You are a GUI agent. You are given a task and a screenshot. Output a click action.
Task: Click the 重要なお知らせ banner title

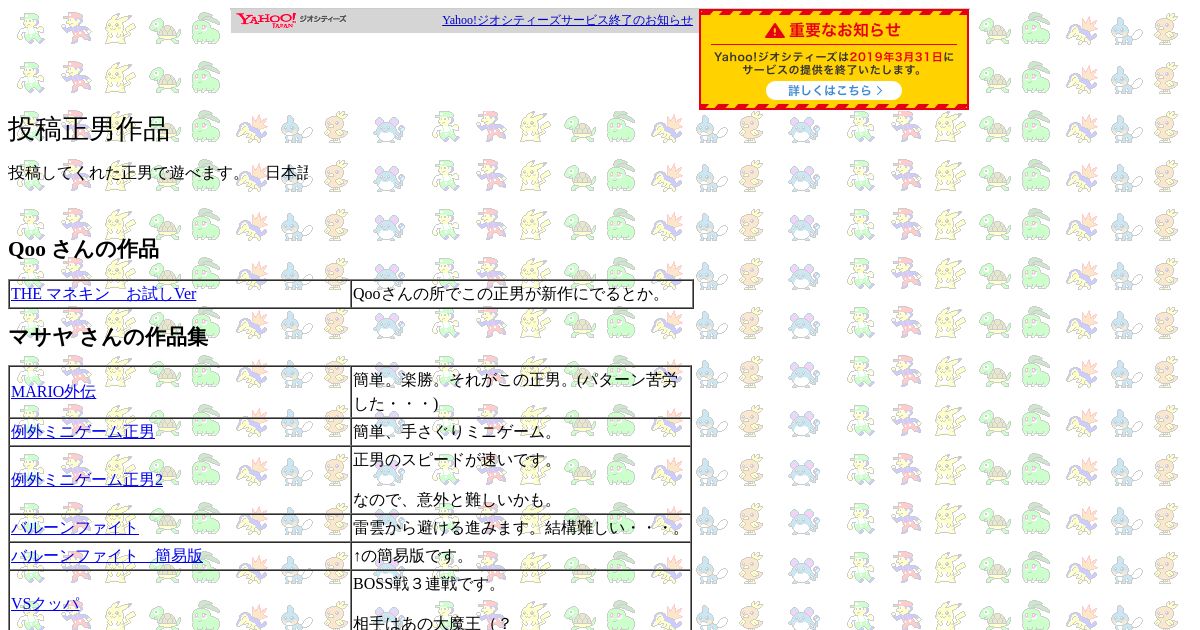pos(845,31)
